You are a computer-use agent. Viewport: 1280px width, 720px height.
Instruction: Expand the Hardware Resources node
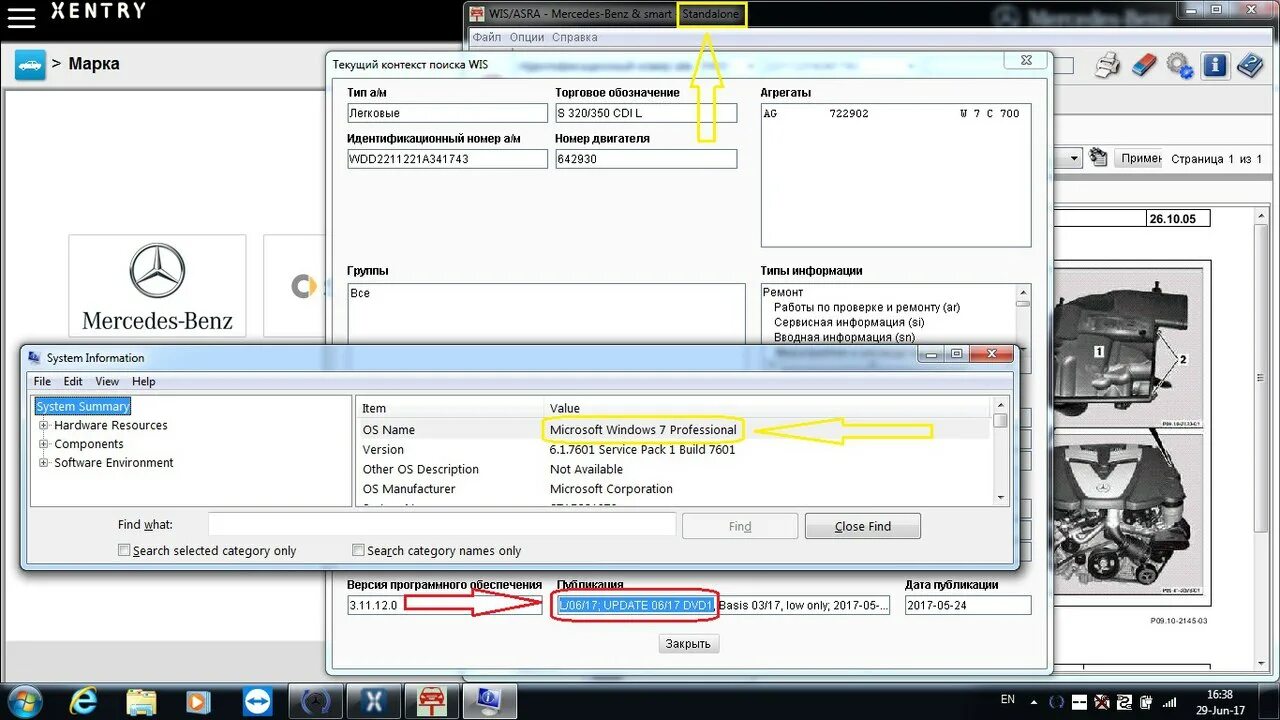(44, 425)
